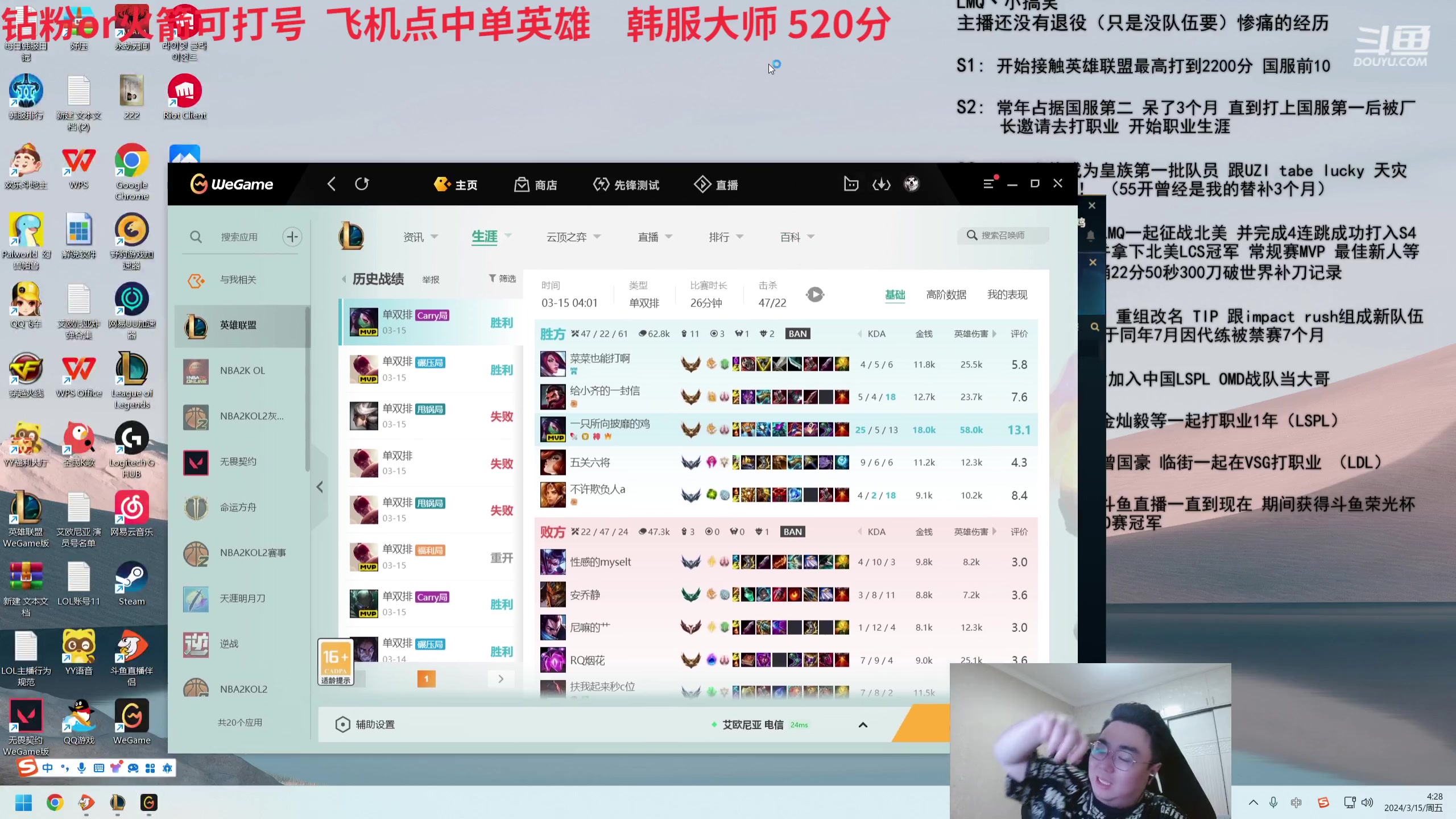The height and width of the screenshot is (819, 1456).
Task: Click the 胜方 BAN button
Action: coord(797,334)
